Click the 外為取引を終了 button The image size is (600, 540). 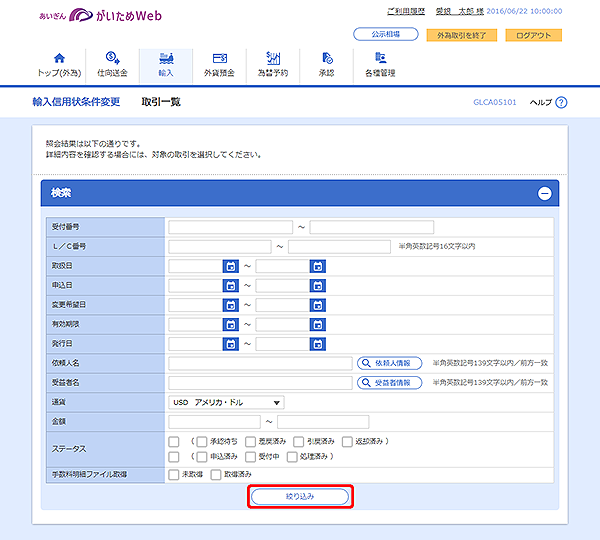[x=461, y=35]
